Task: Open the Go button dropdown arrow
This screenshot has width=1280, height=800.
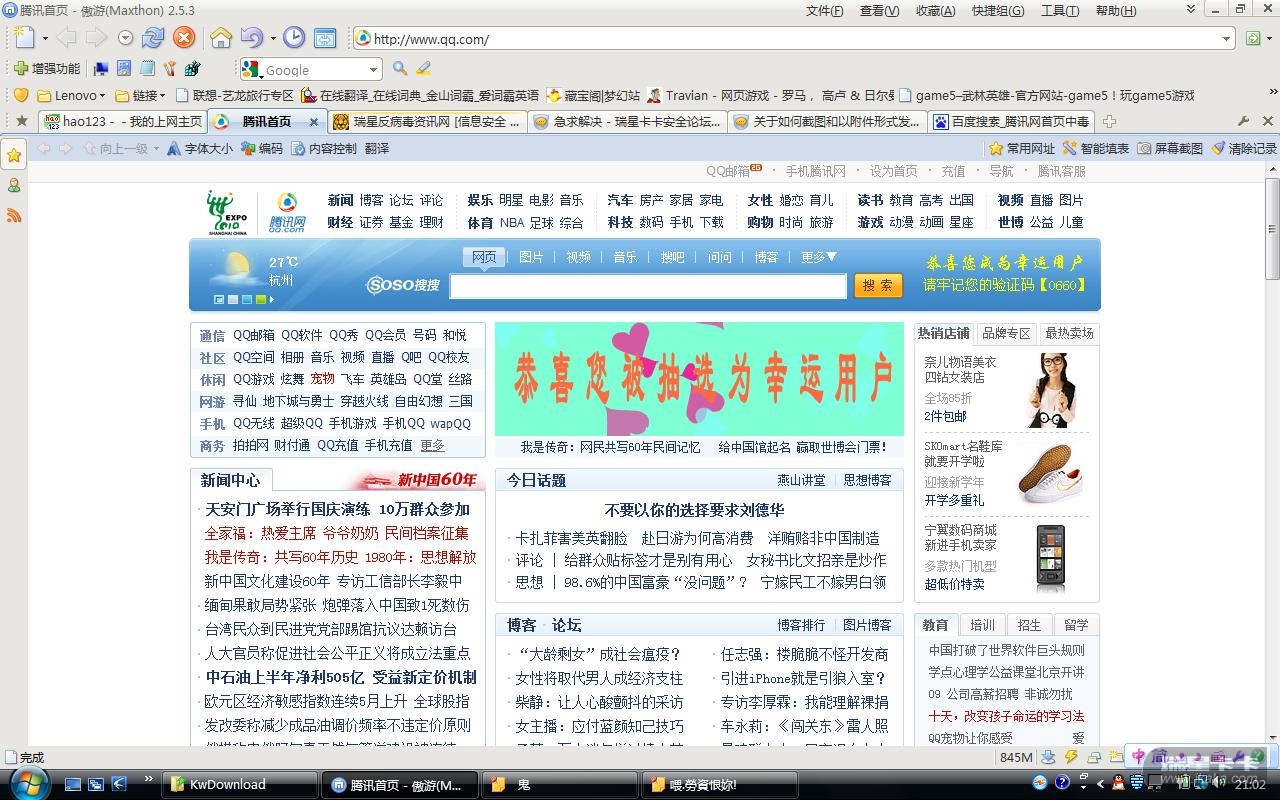Action: click(x=1269, y=39)
